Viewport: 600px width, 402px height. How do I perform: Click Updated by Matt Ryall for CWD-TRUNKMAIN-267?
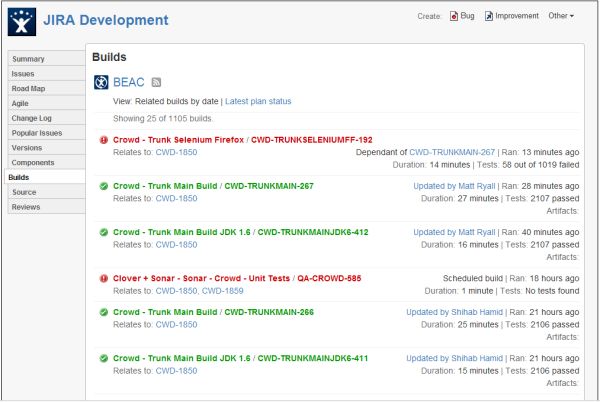[x=454, y=186]
